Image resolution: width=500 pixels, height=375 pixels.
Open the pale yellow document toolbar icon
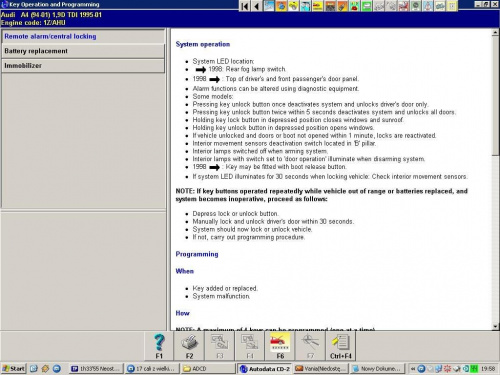click(x=452, y=6)
